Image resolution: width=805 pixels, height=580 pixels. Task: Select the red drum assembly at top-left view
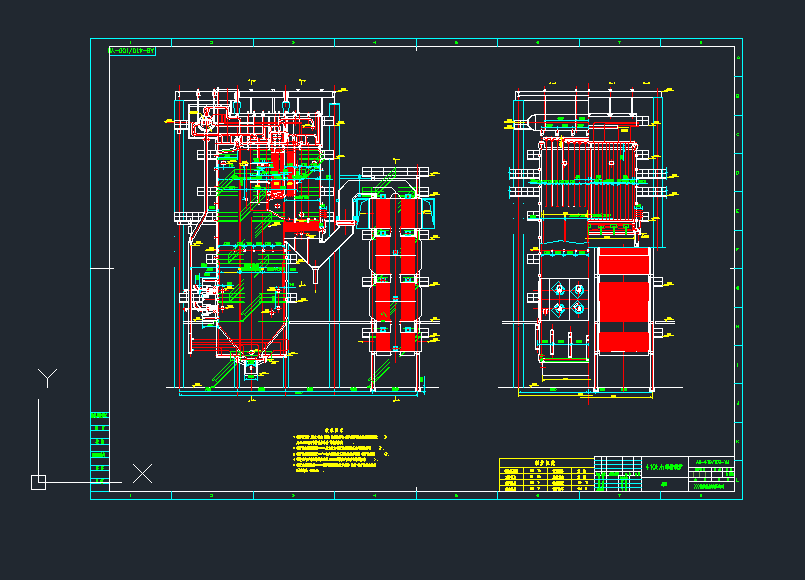(204, 123)
